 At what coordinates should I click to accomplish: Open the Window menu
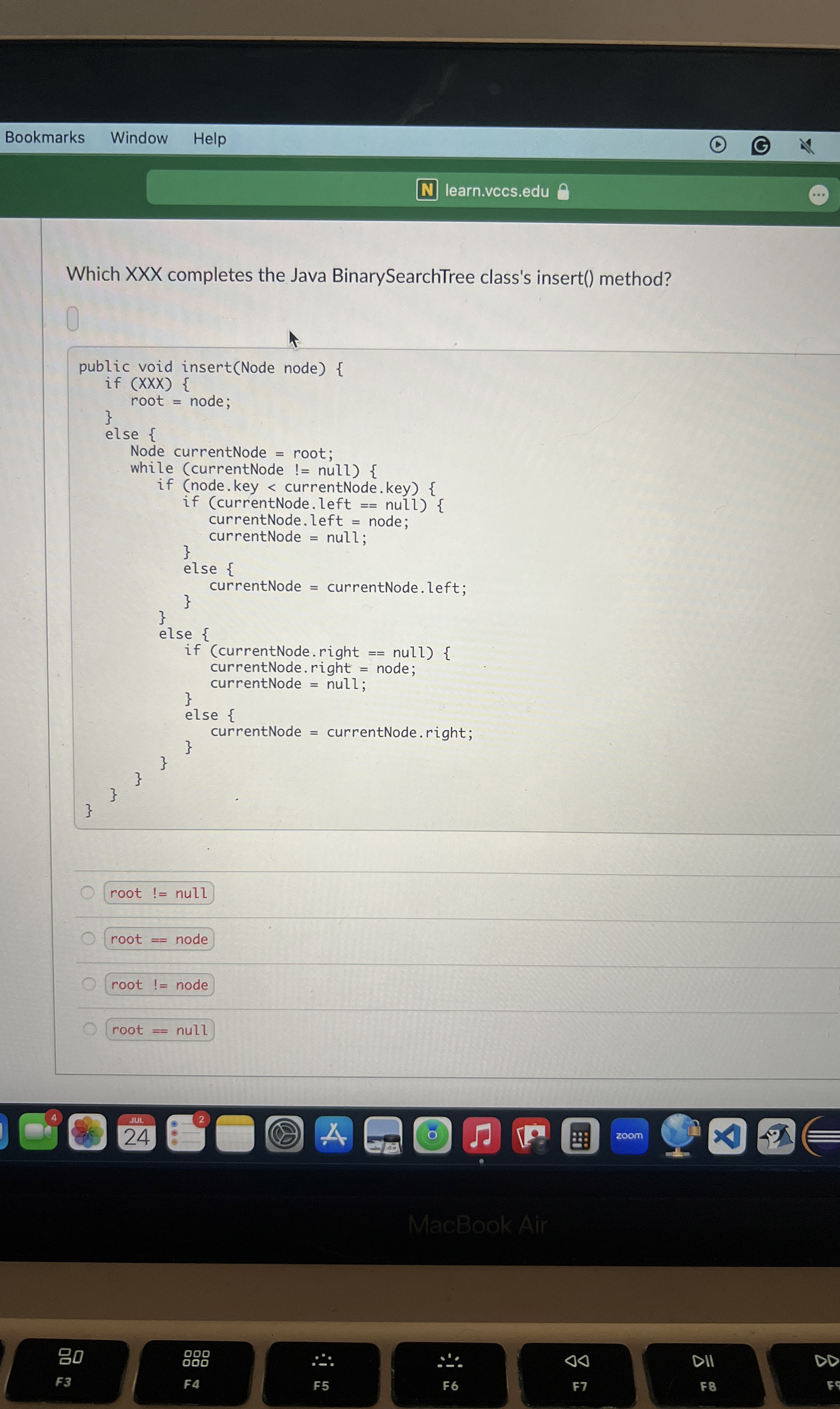(139, 138)
